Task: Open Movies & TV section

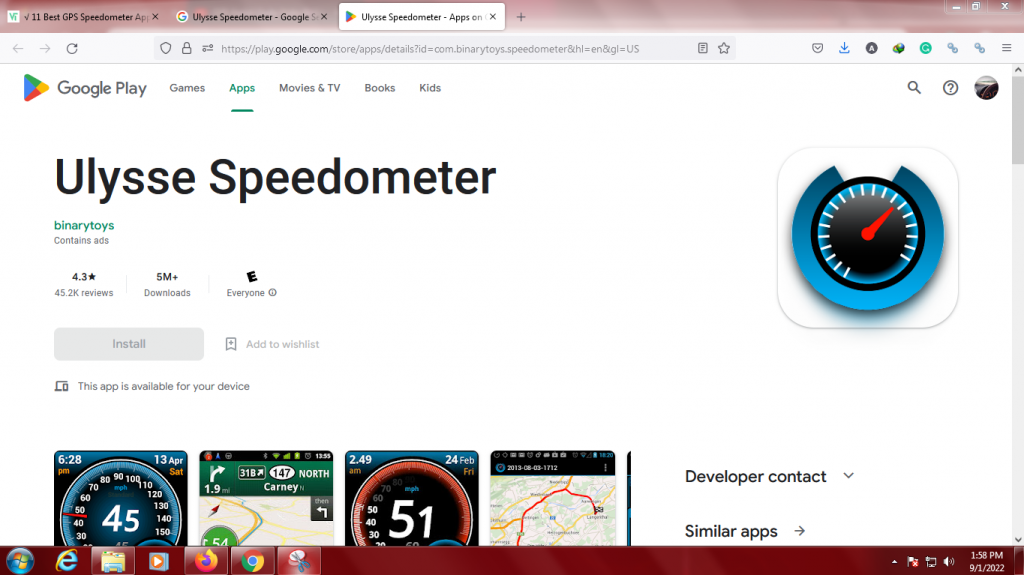Action: 310,88
